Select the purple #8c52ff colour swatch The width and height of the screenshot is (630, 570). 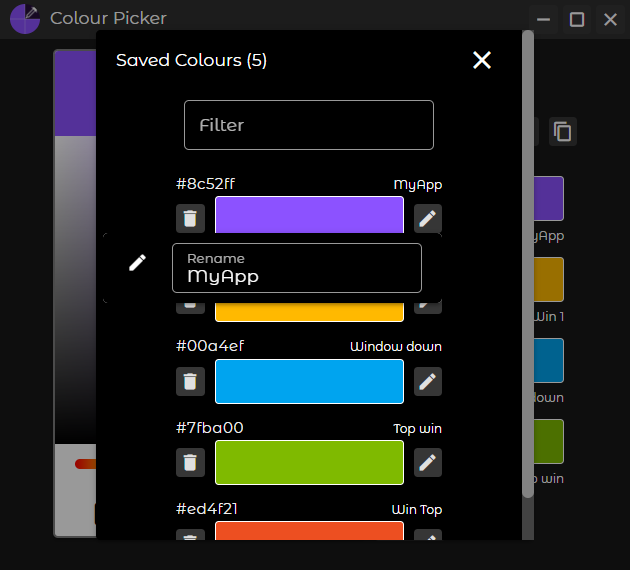(309, 214)
